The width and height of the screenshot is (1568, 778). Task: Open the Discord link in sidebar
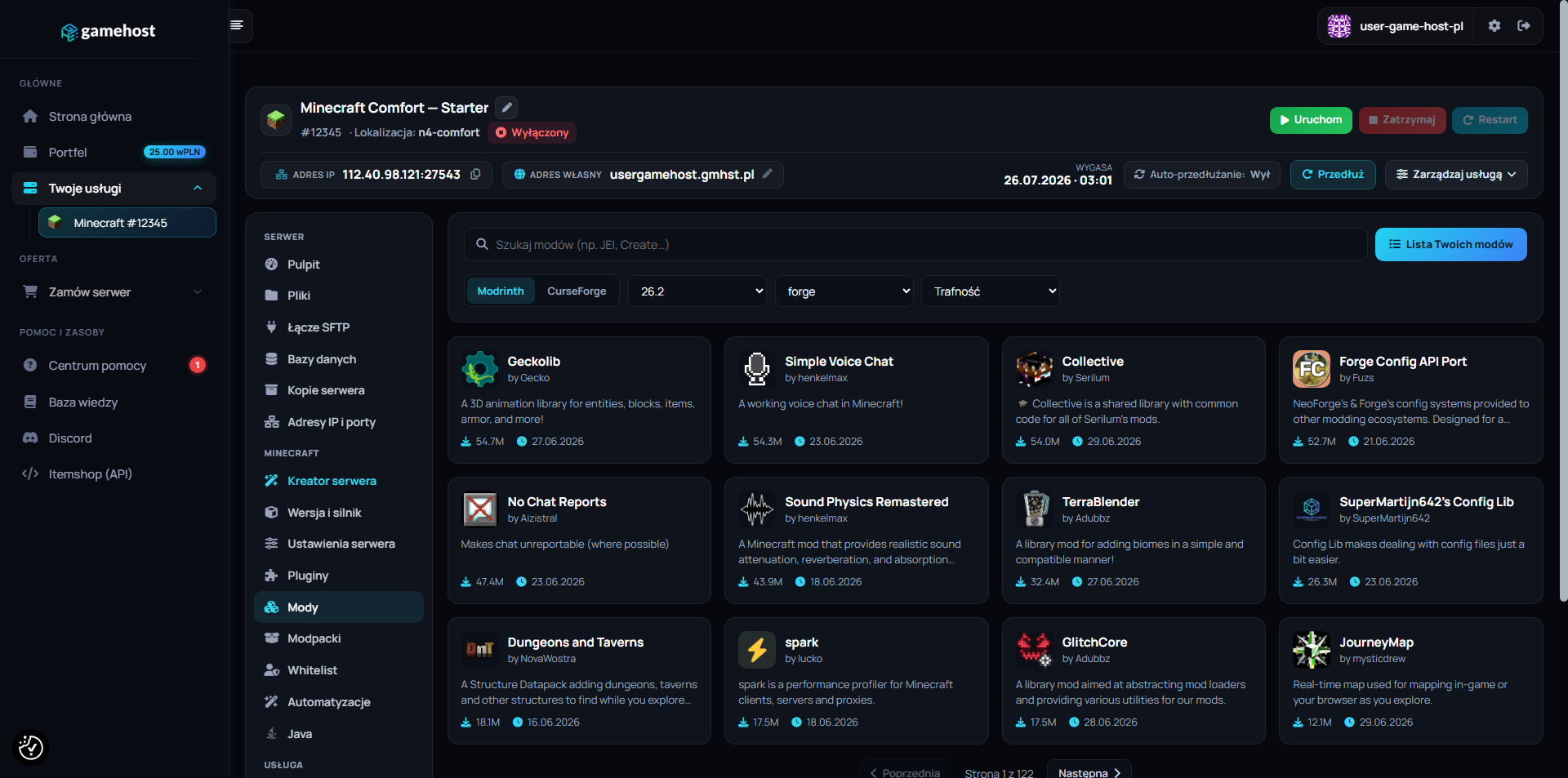114,438
